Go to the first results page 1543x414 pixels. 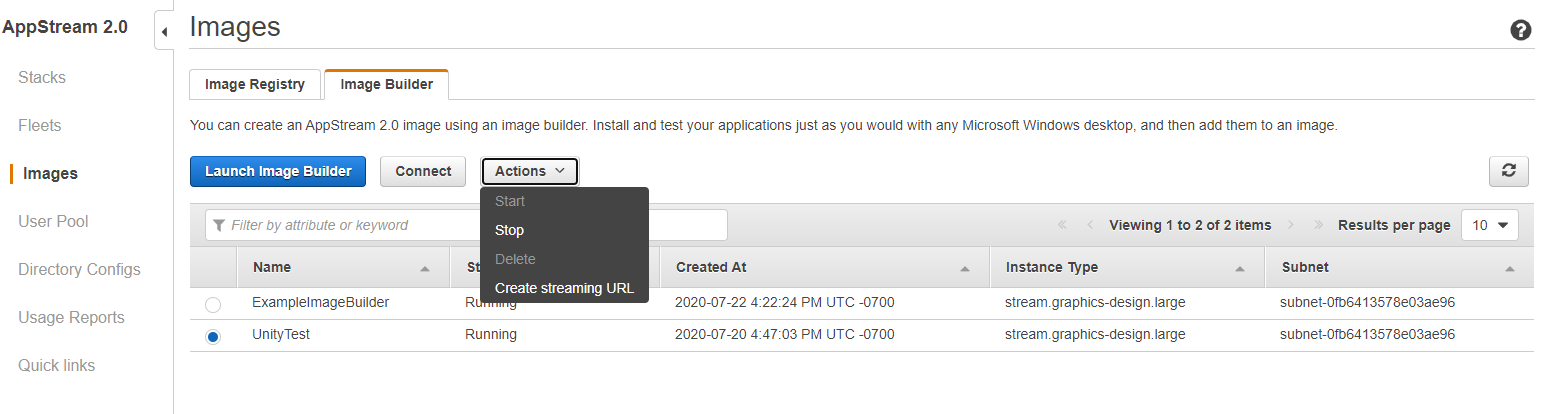(1061, 225)
